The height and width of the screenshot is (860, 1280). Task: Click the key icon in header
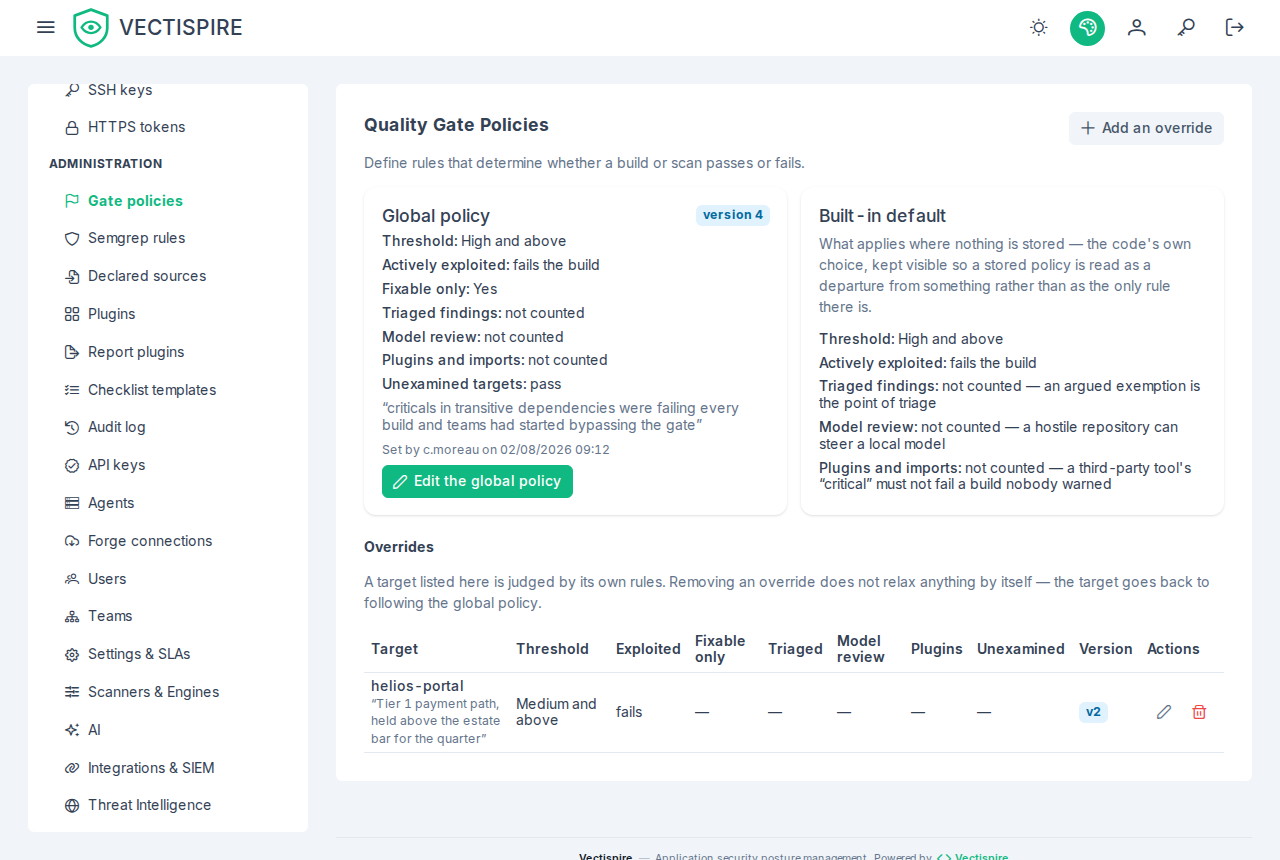tap(1186, 28)
